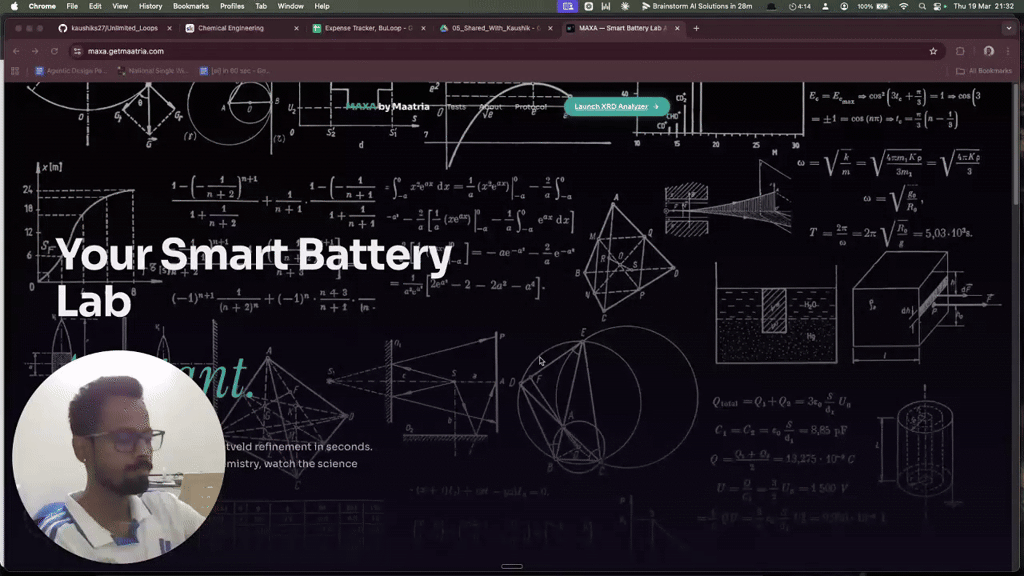Open the Tab menu
Image resolution: width=1024 pixels, height=576 pixels.
(261, 6)
